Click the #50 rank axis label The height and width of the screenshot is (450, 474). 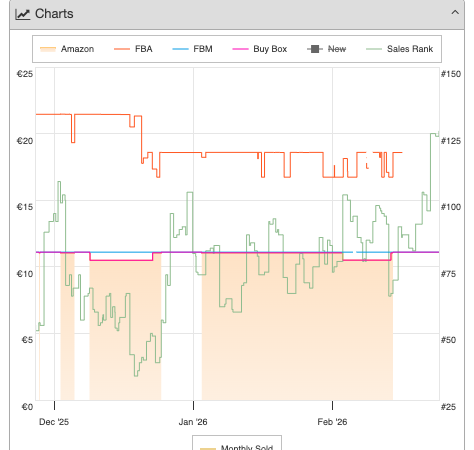[448, 340]
